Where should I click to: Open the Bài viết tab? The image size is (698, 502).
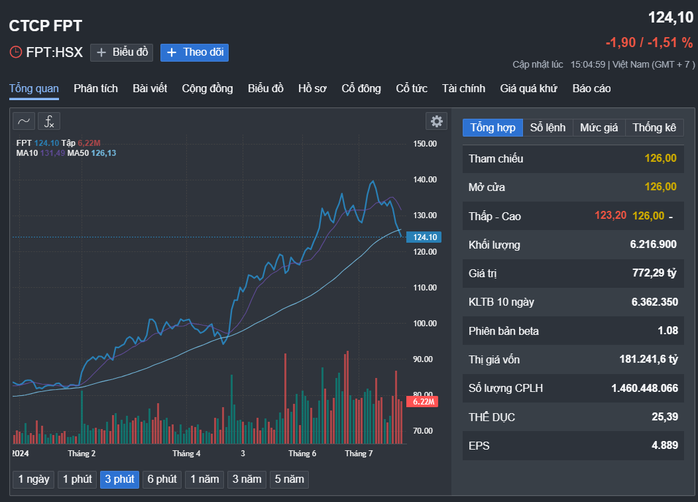point(150,89)
